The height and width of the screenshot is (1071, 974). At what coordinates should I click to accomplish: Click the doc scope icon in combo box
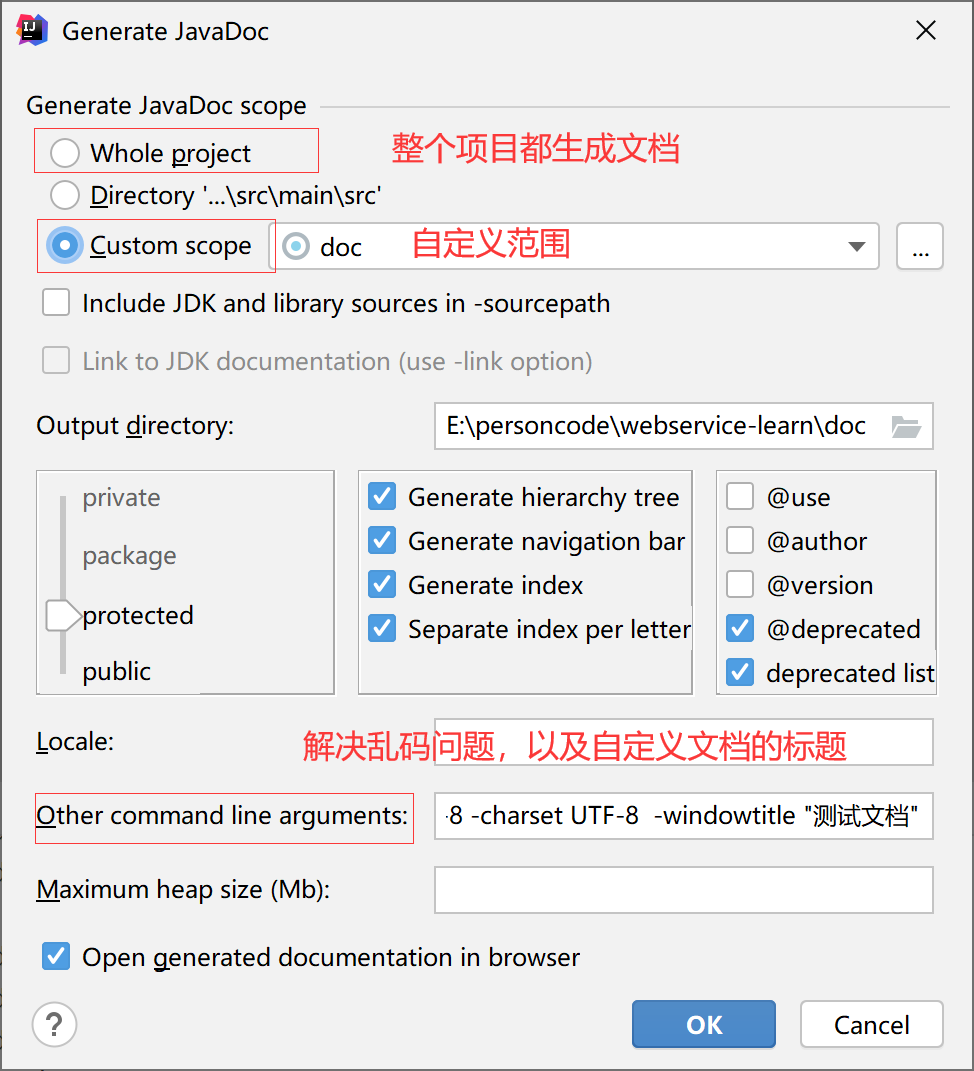296,246
